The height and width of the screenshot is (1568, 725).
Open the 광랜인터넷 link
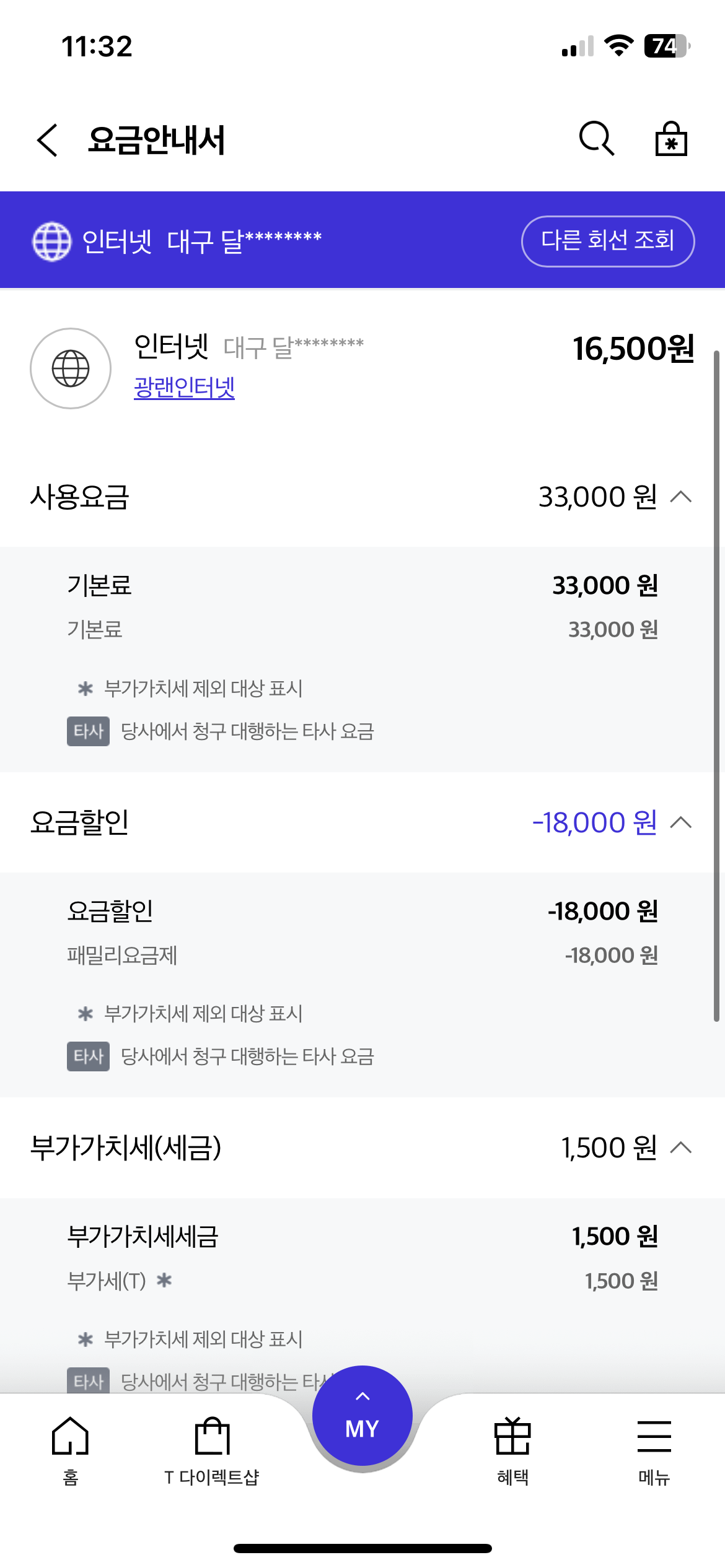(184, 388)
